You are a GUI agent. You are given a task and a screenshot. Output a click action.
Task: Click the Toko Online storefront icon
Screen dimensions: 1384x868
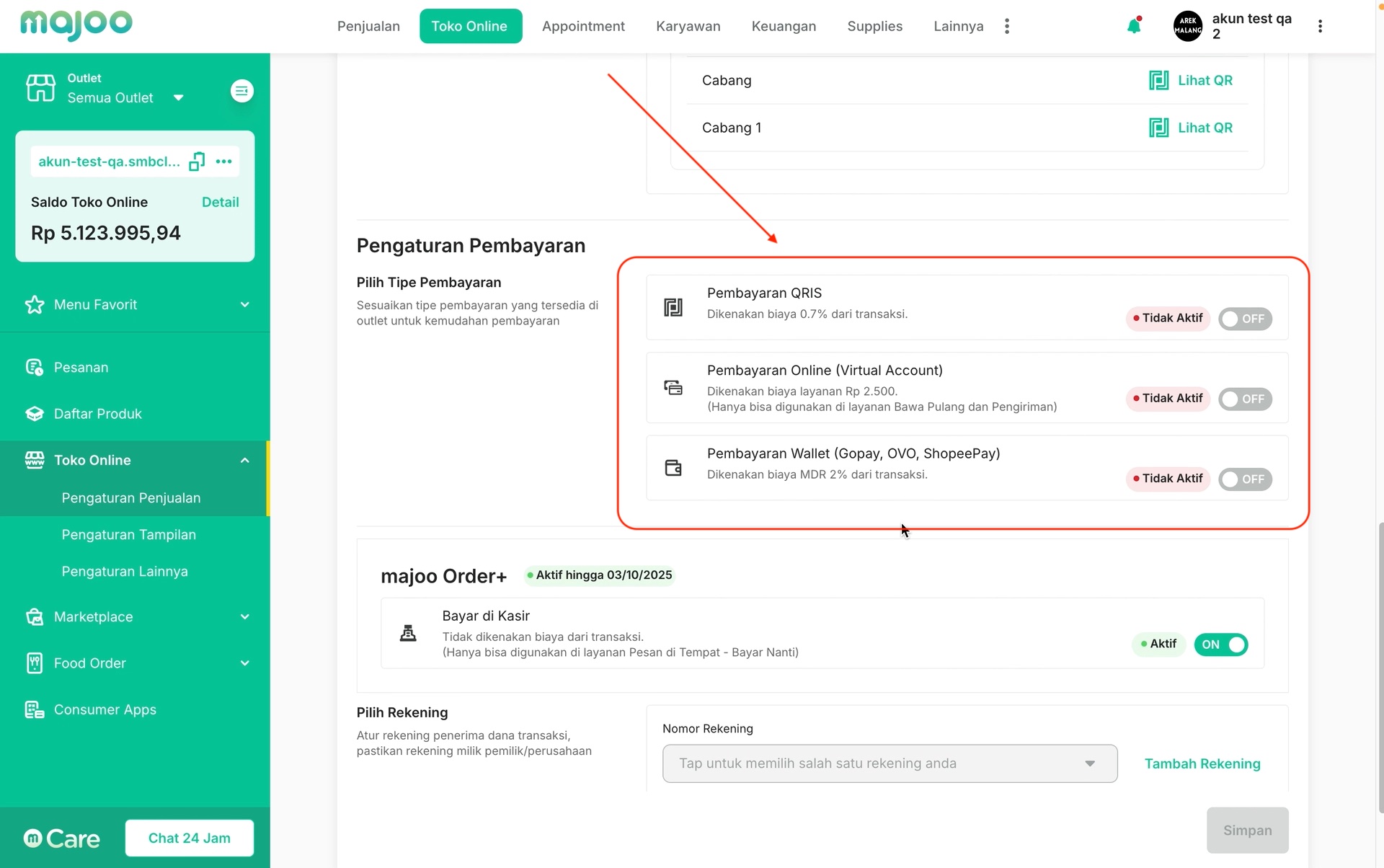[34, 460]
